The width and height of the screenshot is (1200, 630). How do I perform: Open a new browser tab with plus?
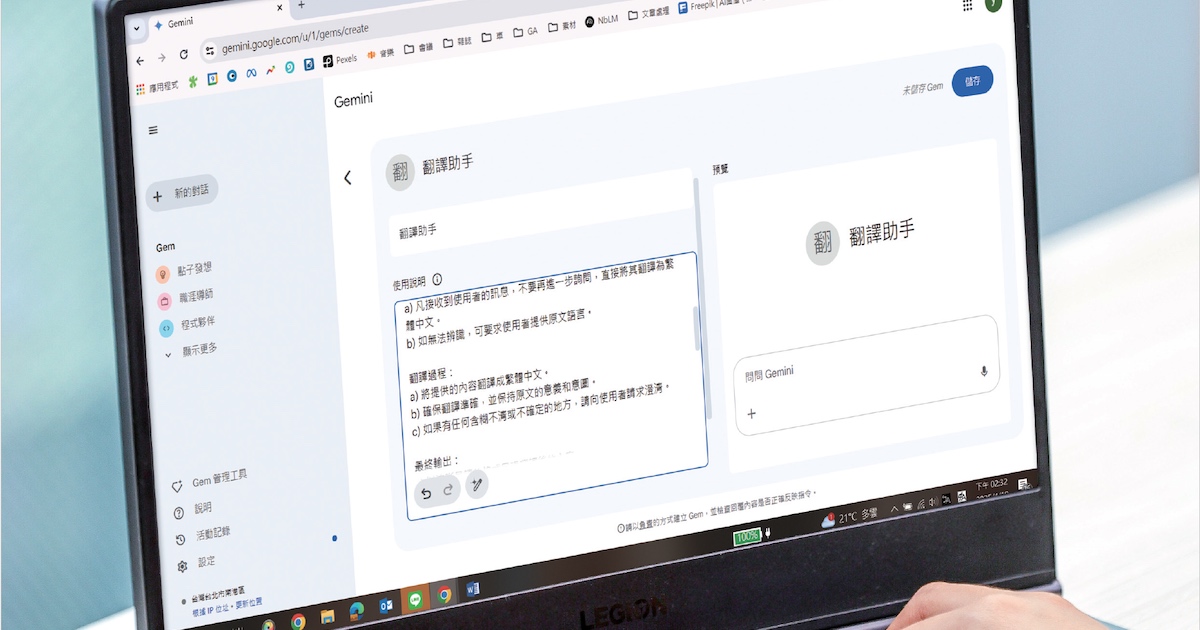click(301, 6)
